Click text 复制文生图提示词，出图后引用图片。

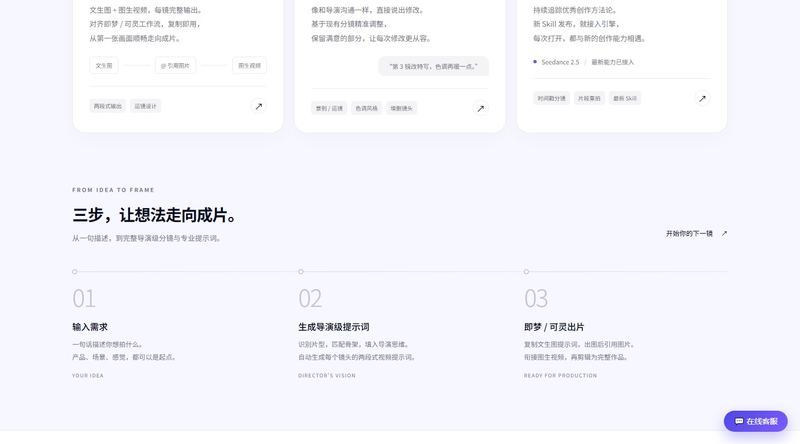(x=579, y=344)
